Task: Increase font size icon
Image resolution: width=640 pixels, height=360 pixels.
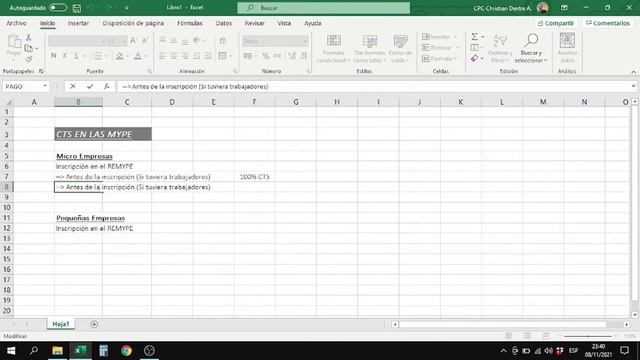Action: [x=133, y=40]
